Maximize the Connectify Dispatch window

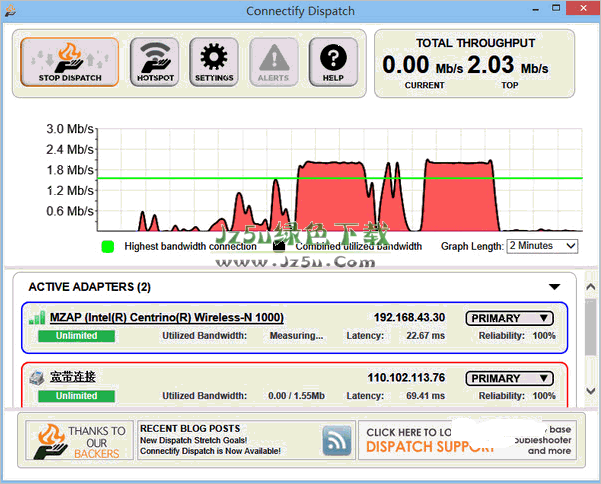click(556, 8)
